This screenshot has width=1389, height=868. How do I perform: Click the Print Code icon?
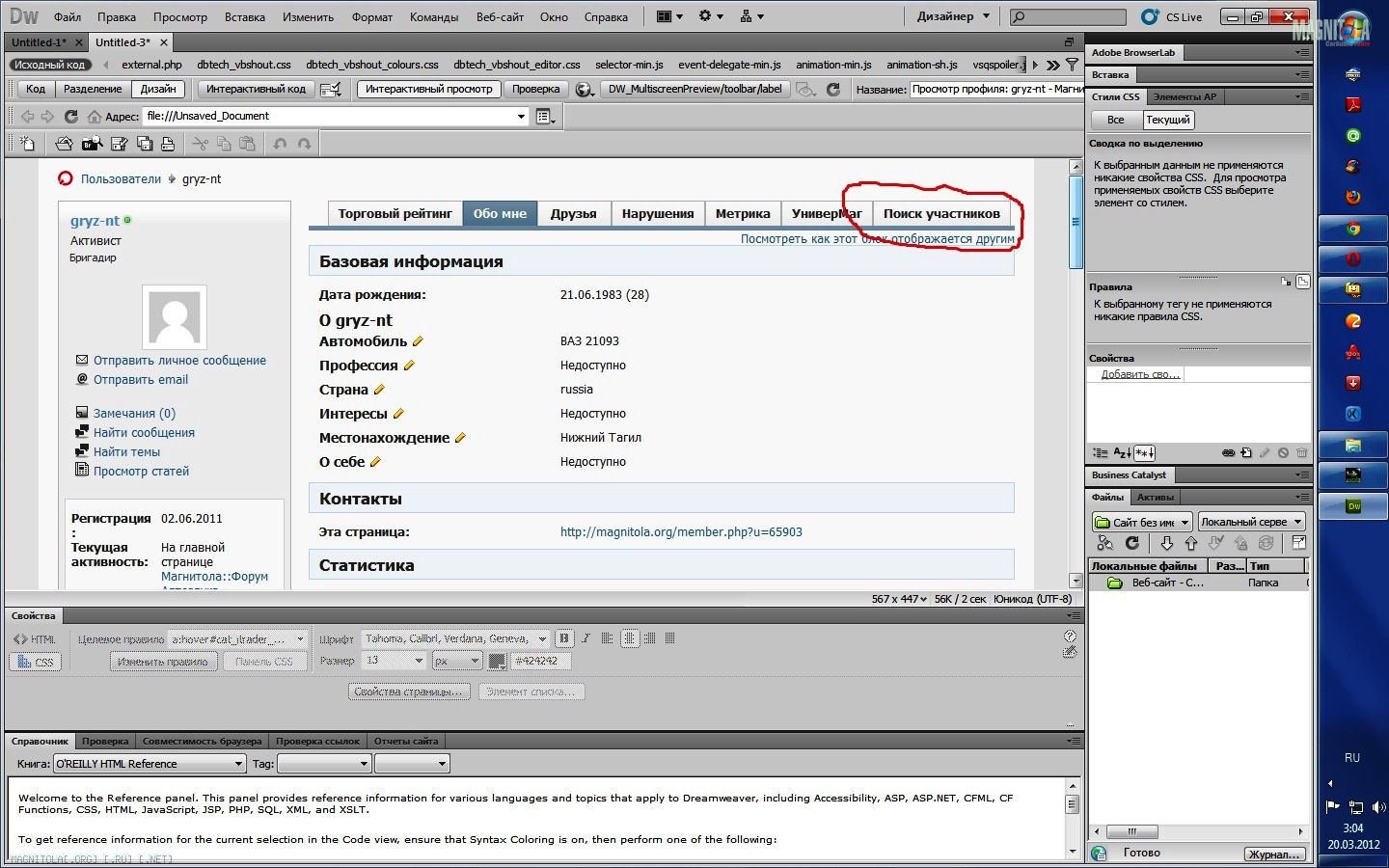(x=168, y=144)
